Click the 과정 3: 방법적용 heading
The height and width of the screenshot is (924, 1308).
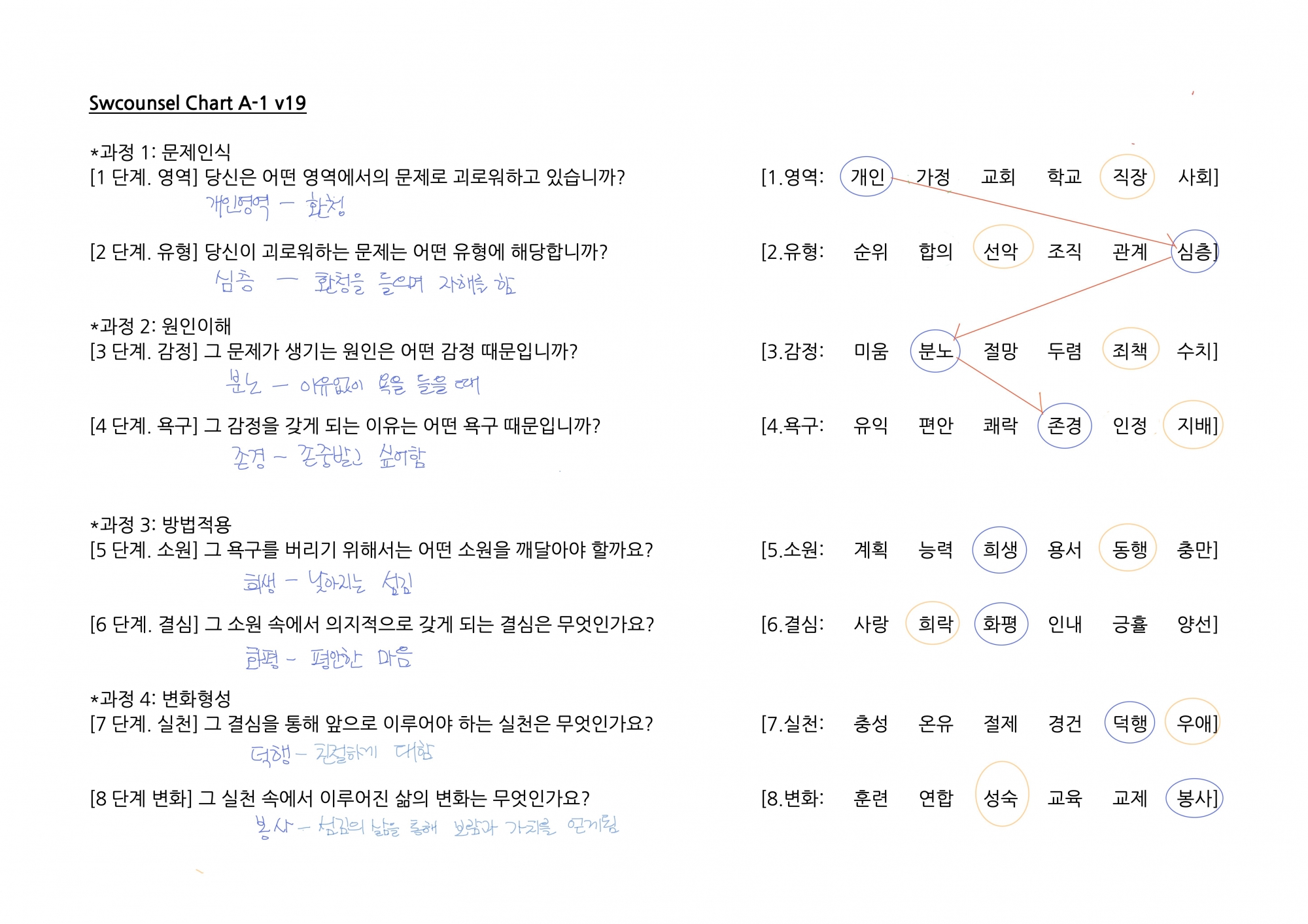(x=161, y=524)
